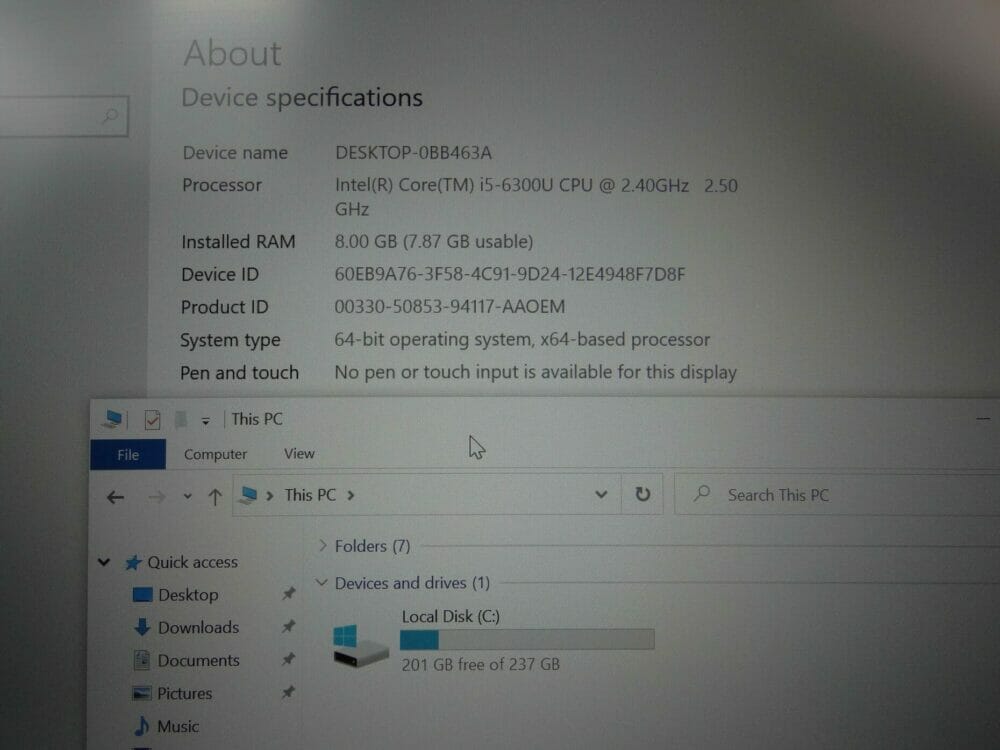Screen dimensions: 1000x750
Task: Open the View ribbon tab
Action: (x=299, y=453)
